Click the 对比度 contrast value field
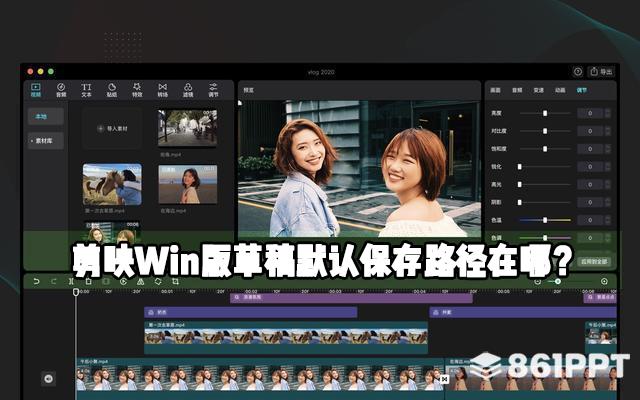The height and width of the screenshot is (400, 640). 590,131
